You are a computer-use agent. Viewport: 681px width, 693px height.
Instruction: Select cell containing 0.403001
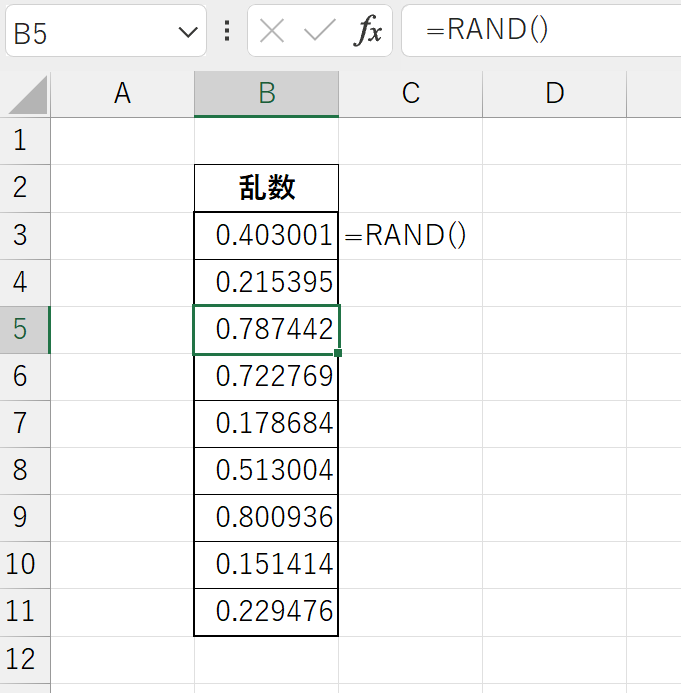pyautogui.click(x=266, y=236)
